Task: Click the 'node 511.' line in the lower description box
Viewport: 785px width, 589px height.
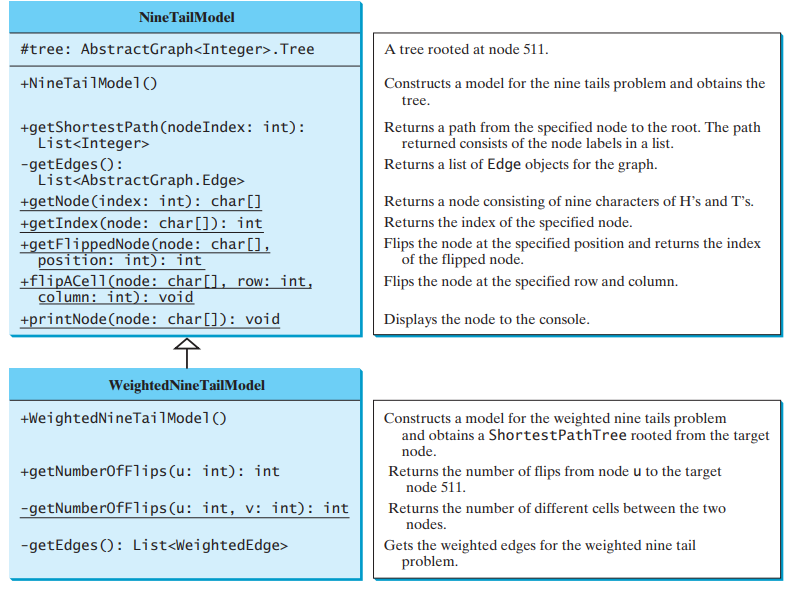Action: pyautogui.click(x=436, y=487)
